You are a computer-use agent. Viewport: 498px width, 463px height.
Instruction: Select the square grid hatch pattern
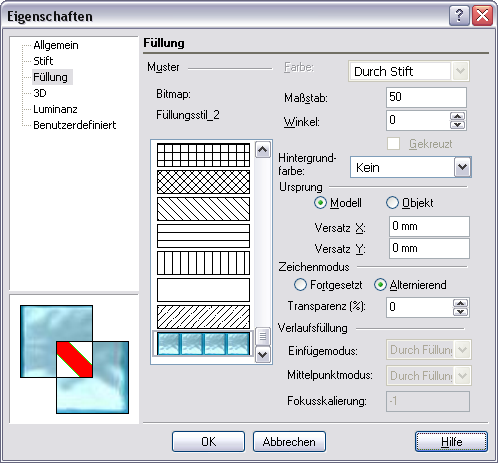(203, 155)
